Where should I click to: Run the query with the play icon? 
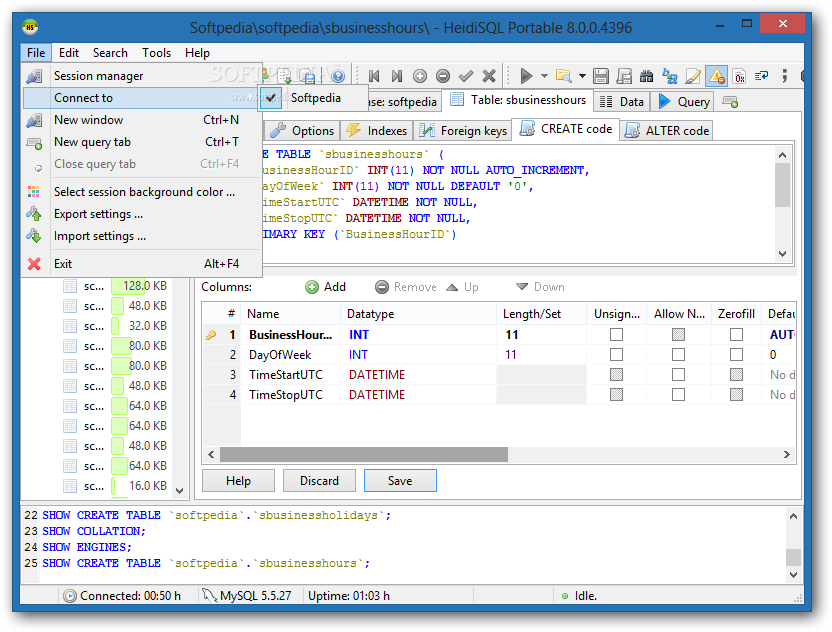pyautogui.click(x=526, y=76)
